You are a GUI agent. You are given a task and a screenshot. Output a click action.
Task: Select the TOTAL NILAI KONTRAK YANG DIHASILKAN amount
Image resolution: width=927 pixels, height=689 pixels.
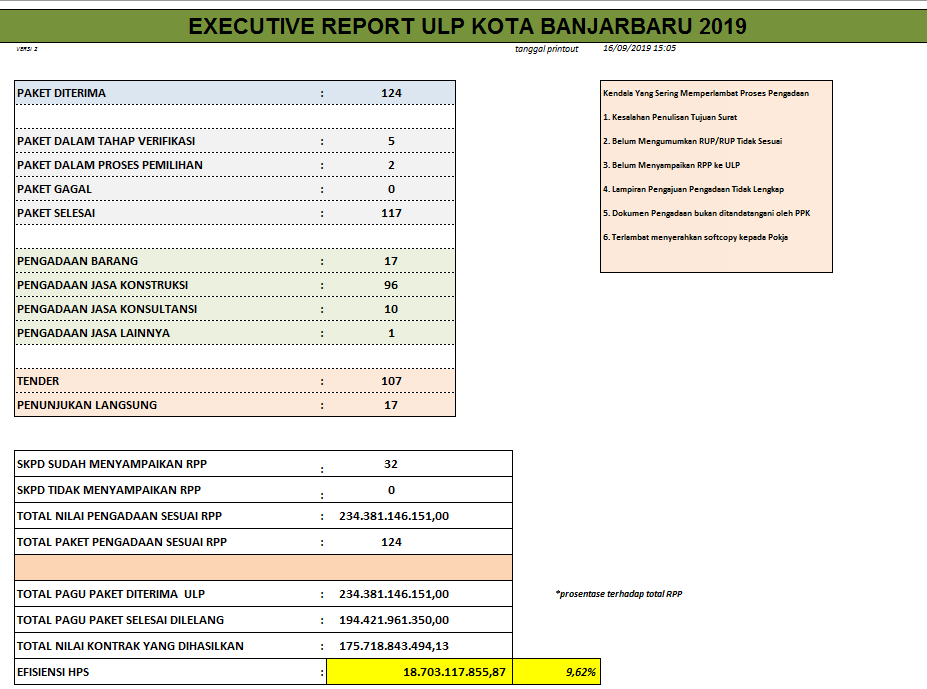pyautogui.click(x=394, y=646)
